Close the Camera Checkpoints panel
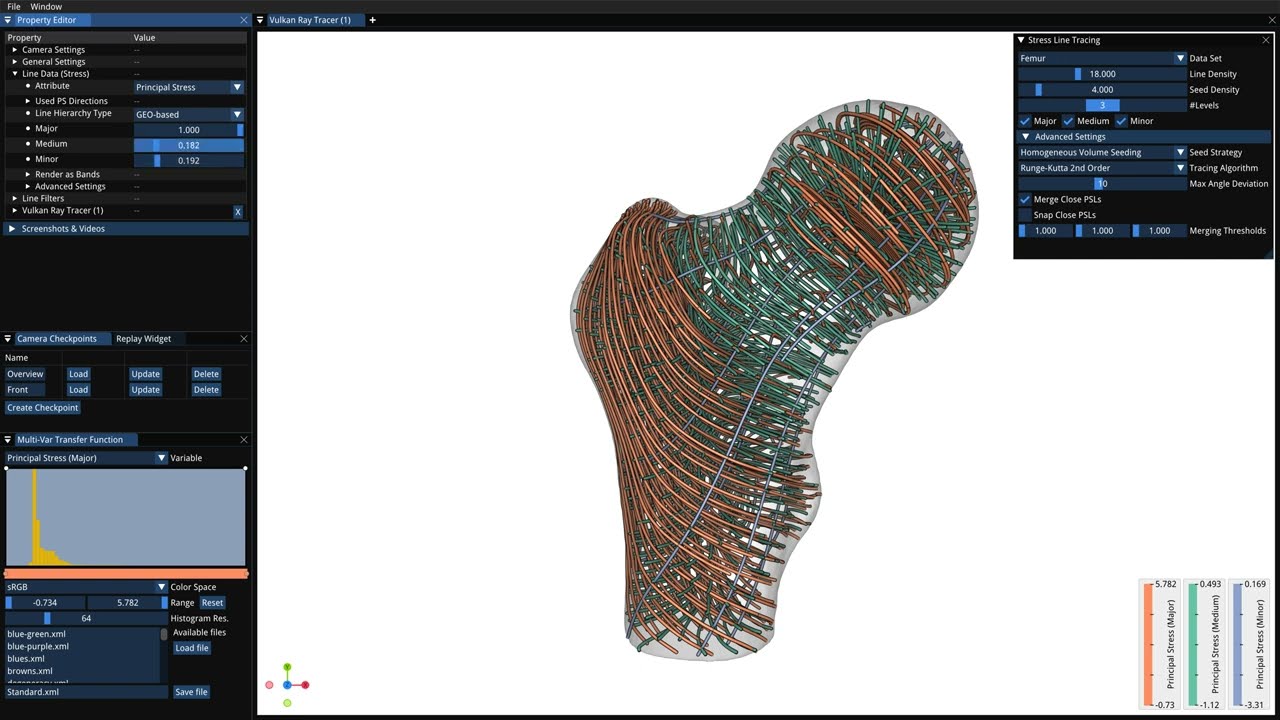 tap(244, 339)
